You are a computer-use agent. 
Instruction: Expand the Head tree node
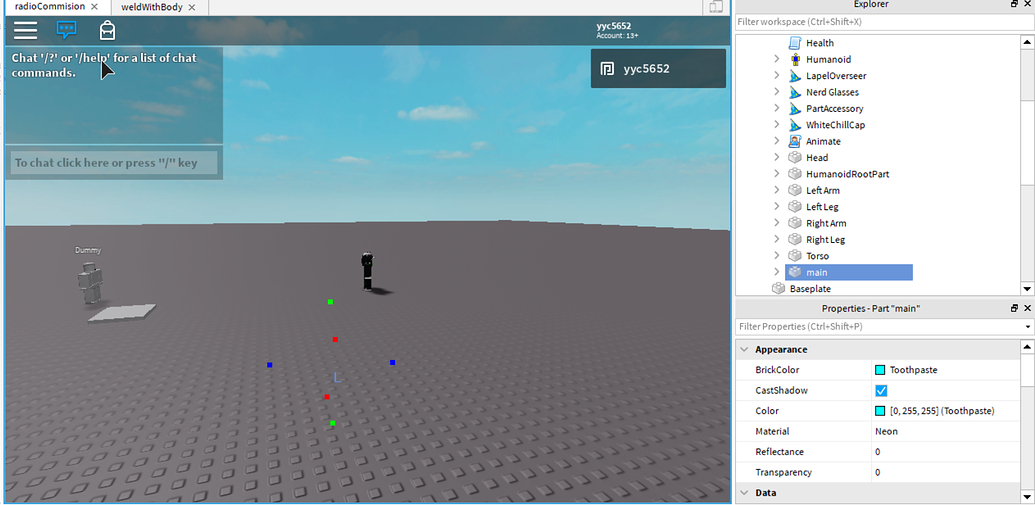coord(777,158)
